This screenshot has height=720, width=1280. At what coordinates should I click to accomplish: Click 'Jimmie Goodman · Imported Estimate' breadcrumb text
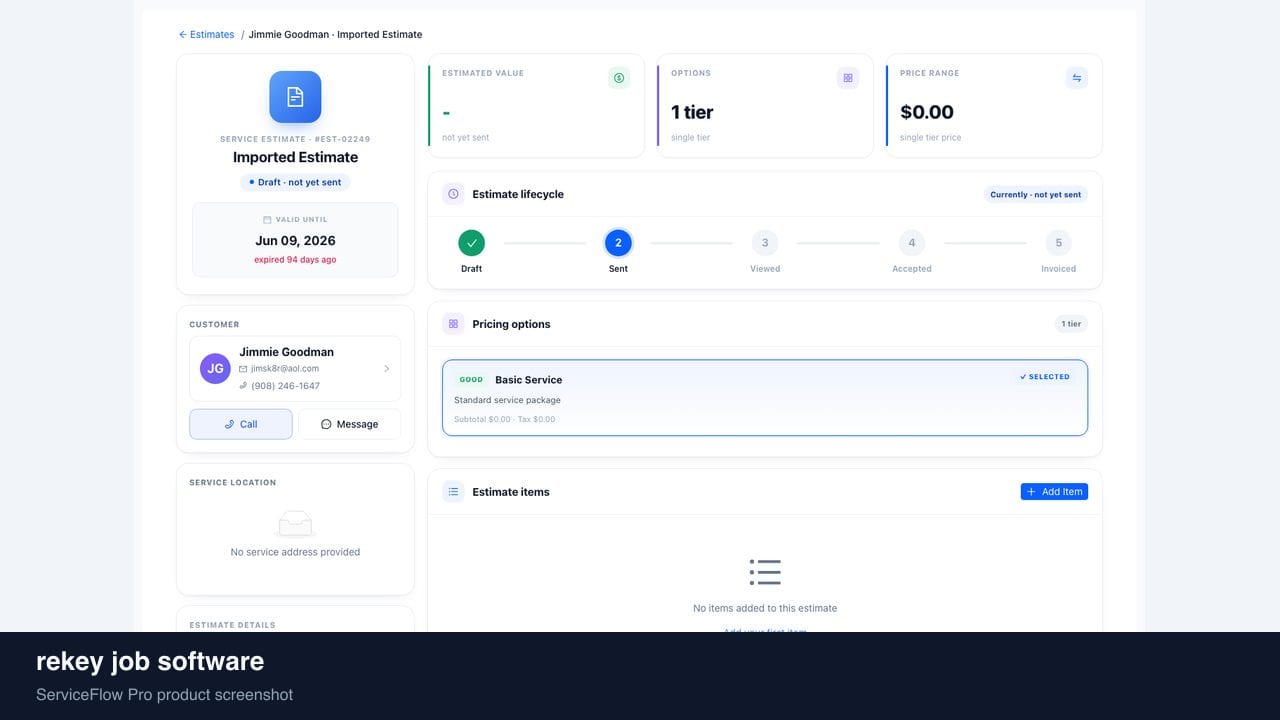[335, 35]
